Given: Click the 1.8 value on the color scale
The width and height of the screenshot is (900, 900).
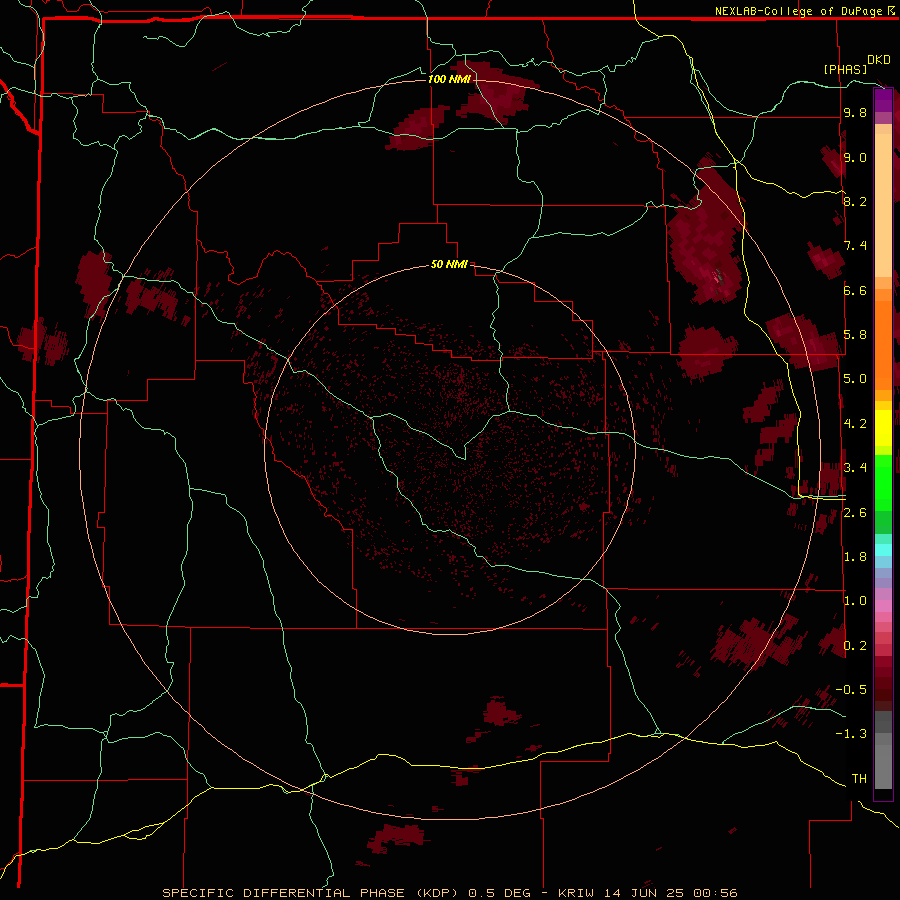Looking at the screenshot, I should [855, 557].
